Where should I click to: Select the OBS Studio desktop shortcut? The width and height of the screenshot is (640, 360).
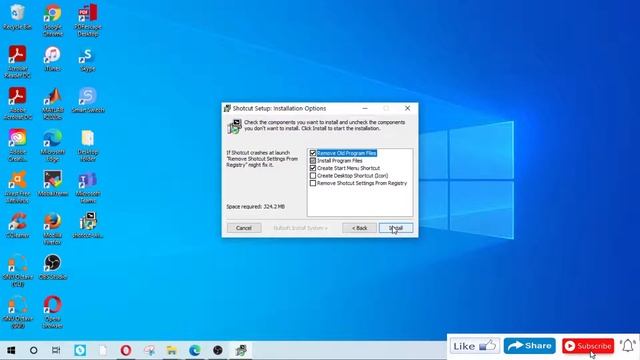point(53,267)
